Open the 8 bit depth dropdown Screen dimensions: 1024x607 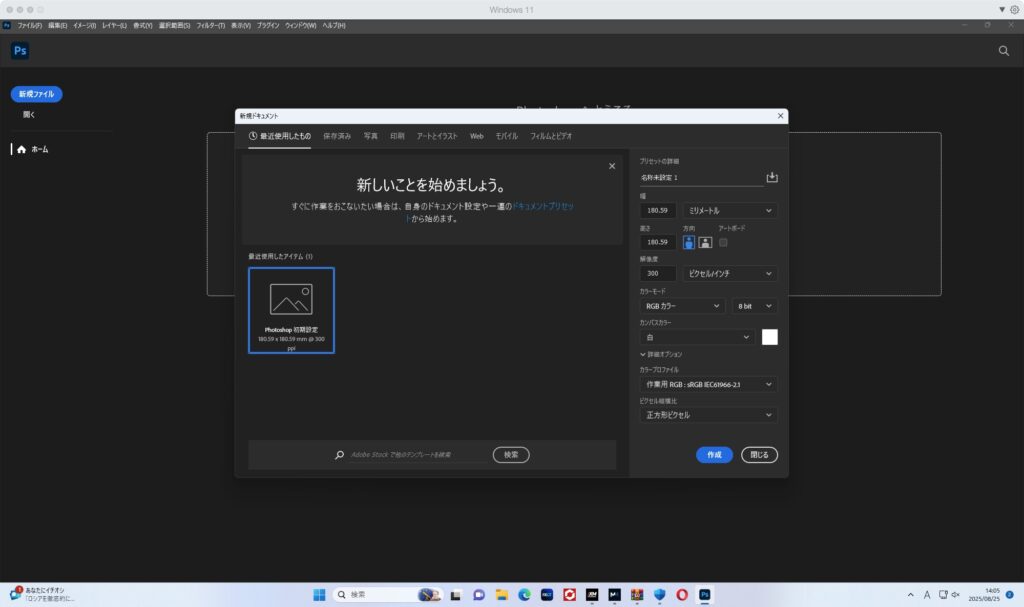point(754,306)
